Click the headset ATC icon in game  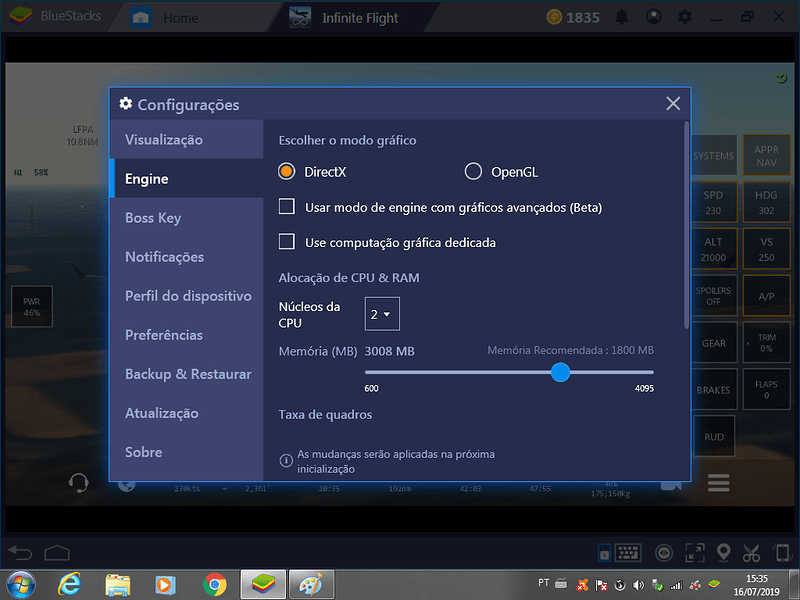point(79,483)
